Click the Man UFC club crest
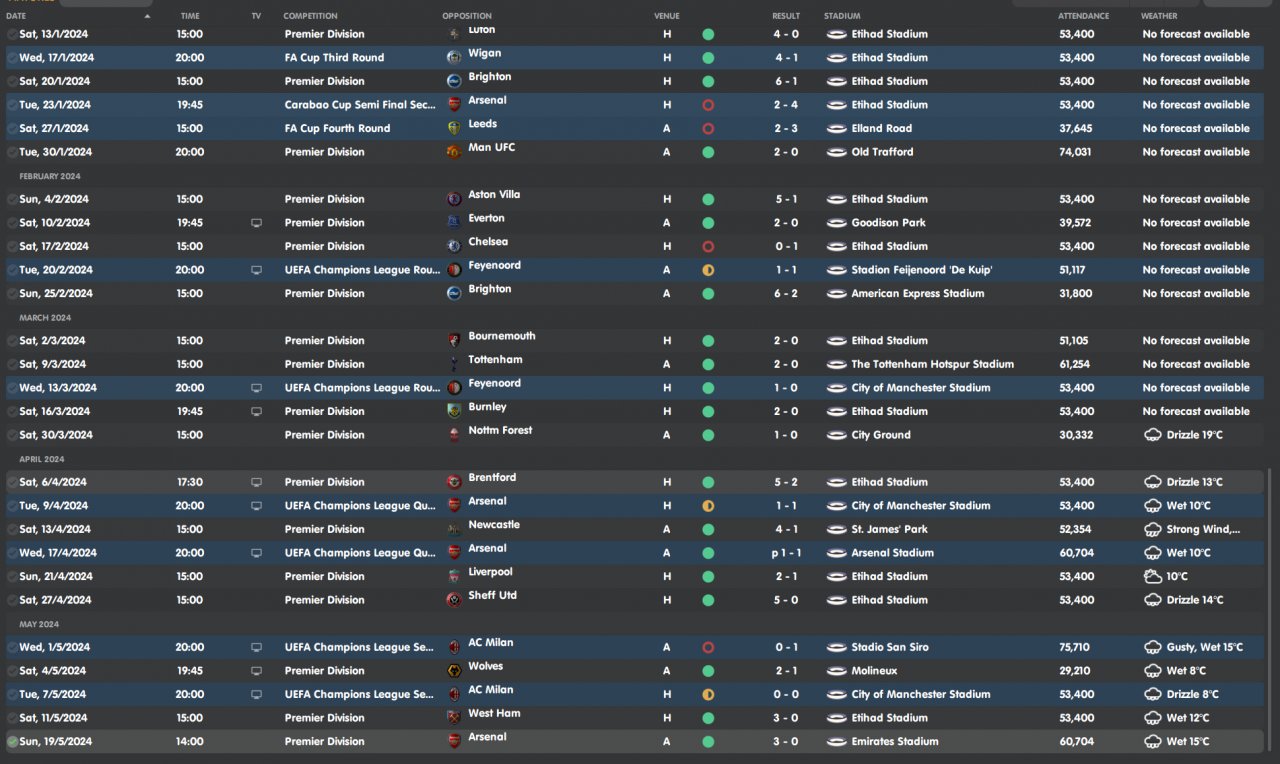Viewport: 1280px width, 764px height. pyautogui.click(x=454, y=152)
